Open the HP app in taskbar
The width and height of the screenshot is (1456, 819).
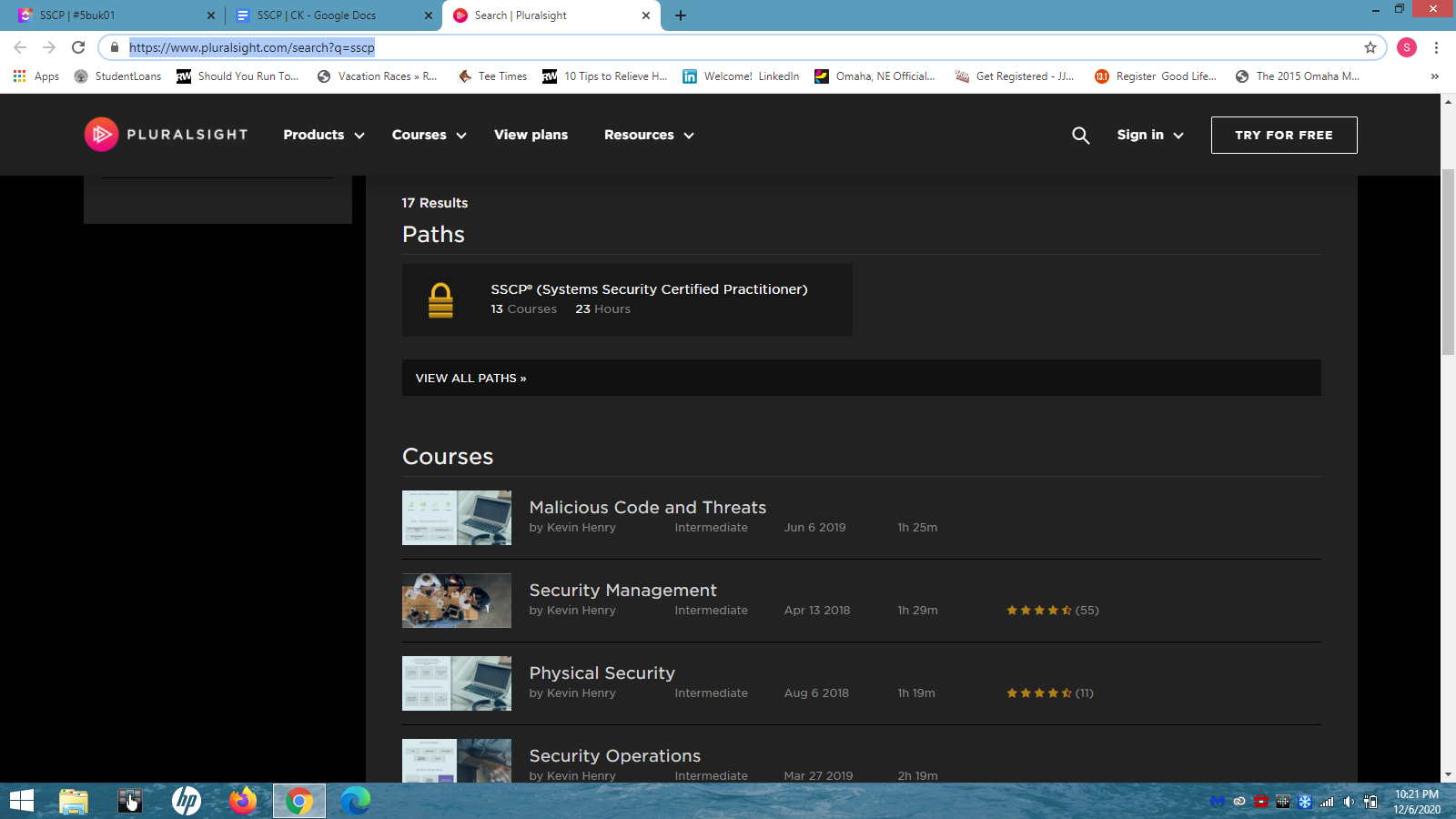pyautogui.click(x=187, y=801)
